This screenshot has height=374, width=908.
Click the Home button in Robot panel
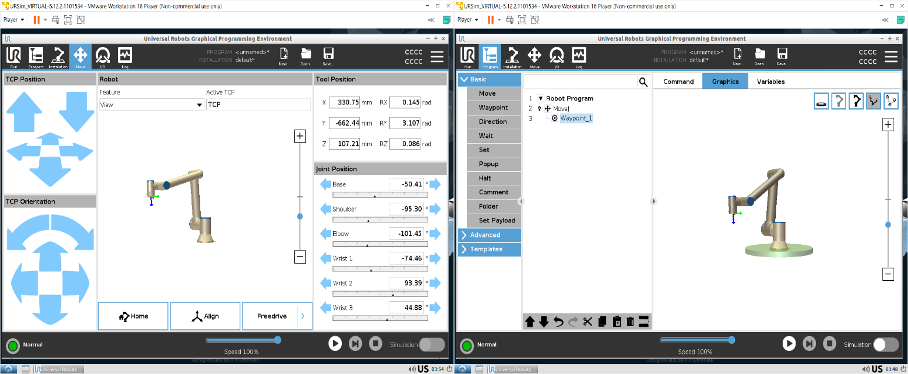coord(133,316)
